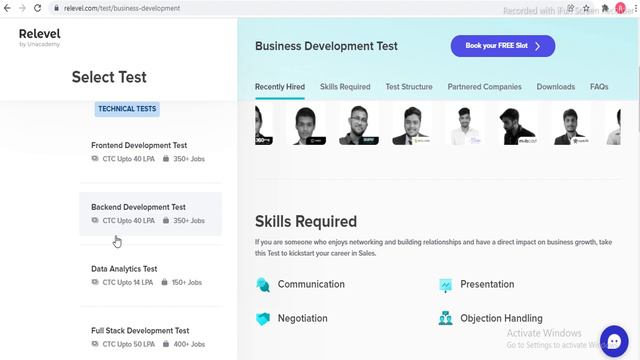
Task: Click the Objection Handling label
Action: coord(501,318)
